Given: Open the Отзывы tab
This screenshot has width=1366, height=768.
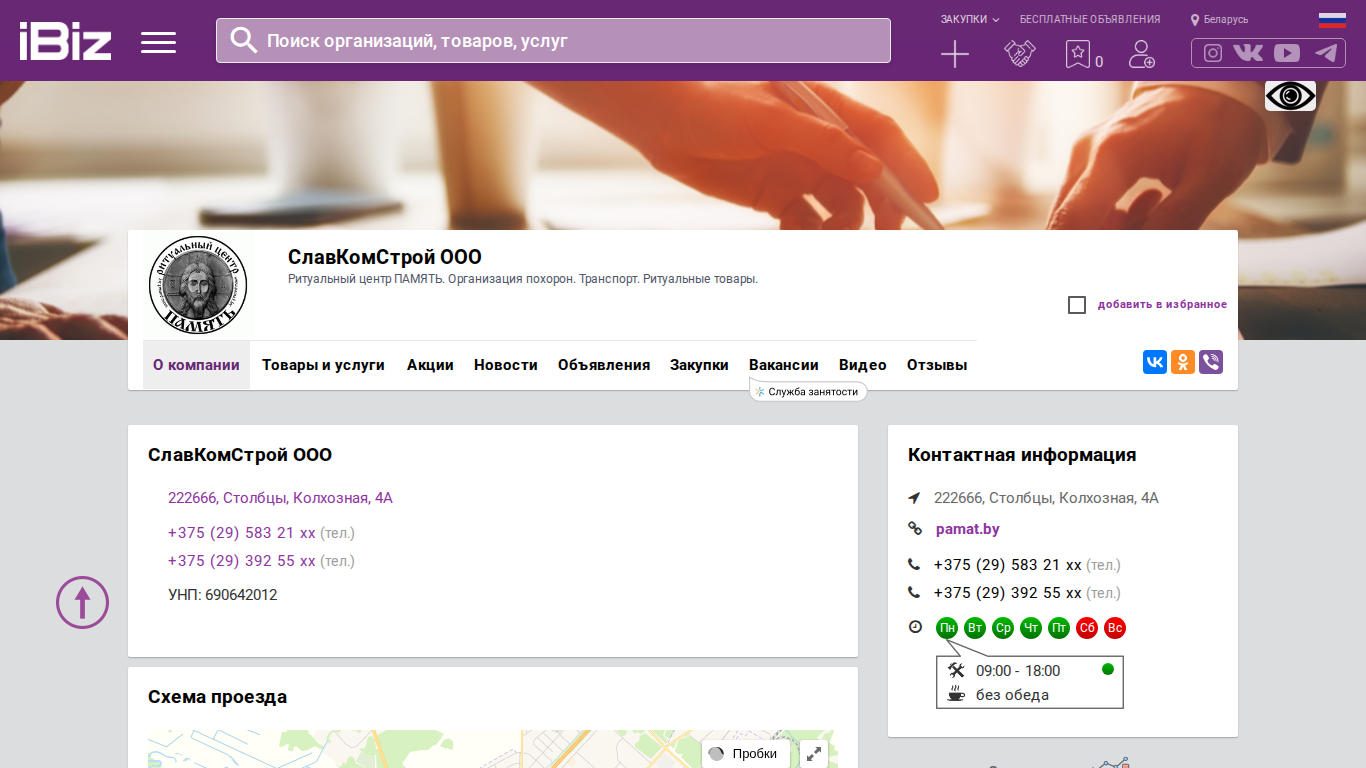Looking at the screenshot, I should tap(937, 365).
